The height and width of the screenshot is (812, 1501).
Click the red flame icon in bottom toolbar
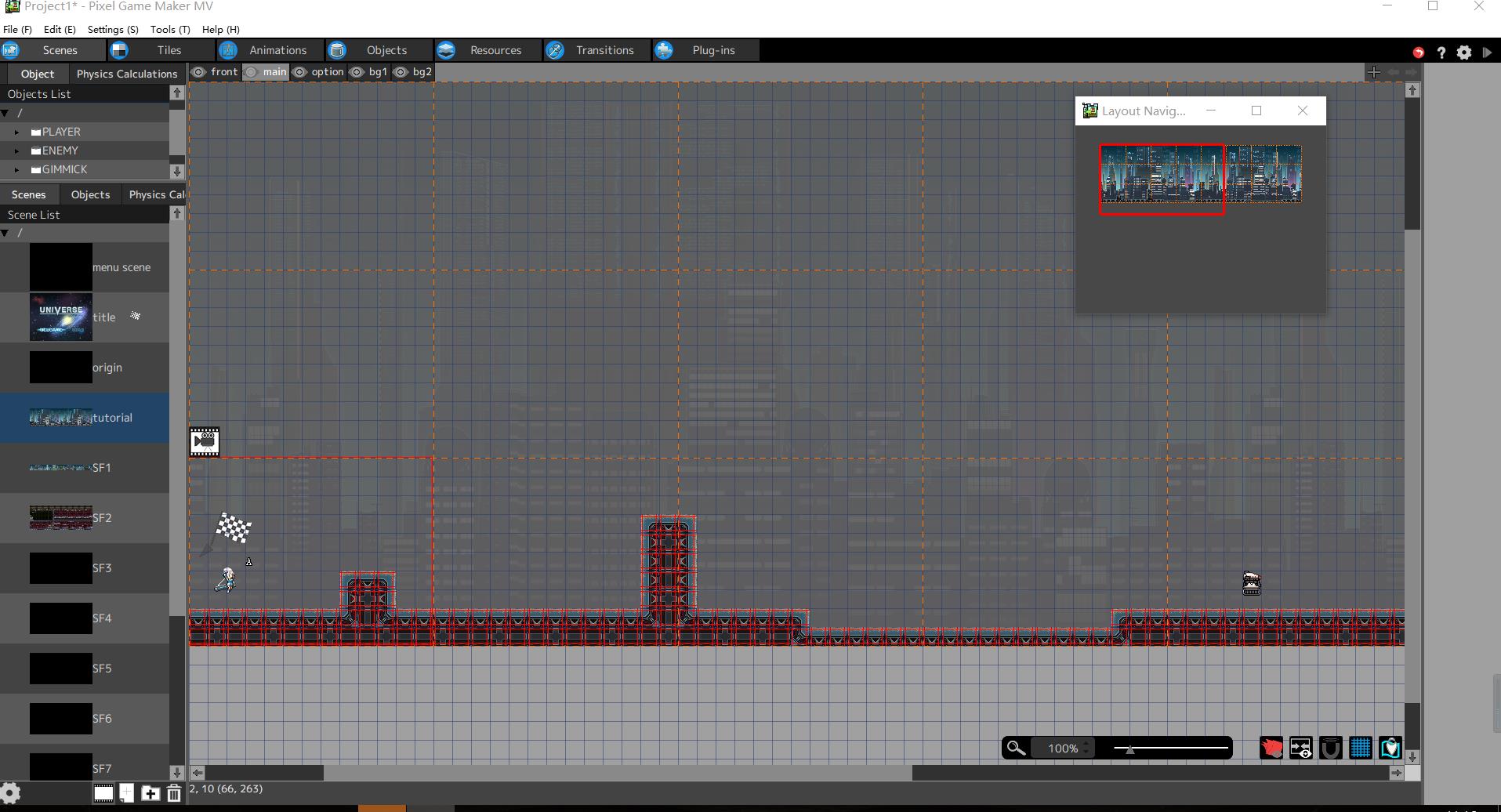coord(1271,749)
